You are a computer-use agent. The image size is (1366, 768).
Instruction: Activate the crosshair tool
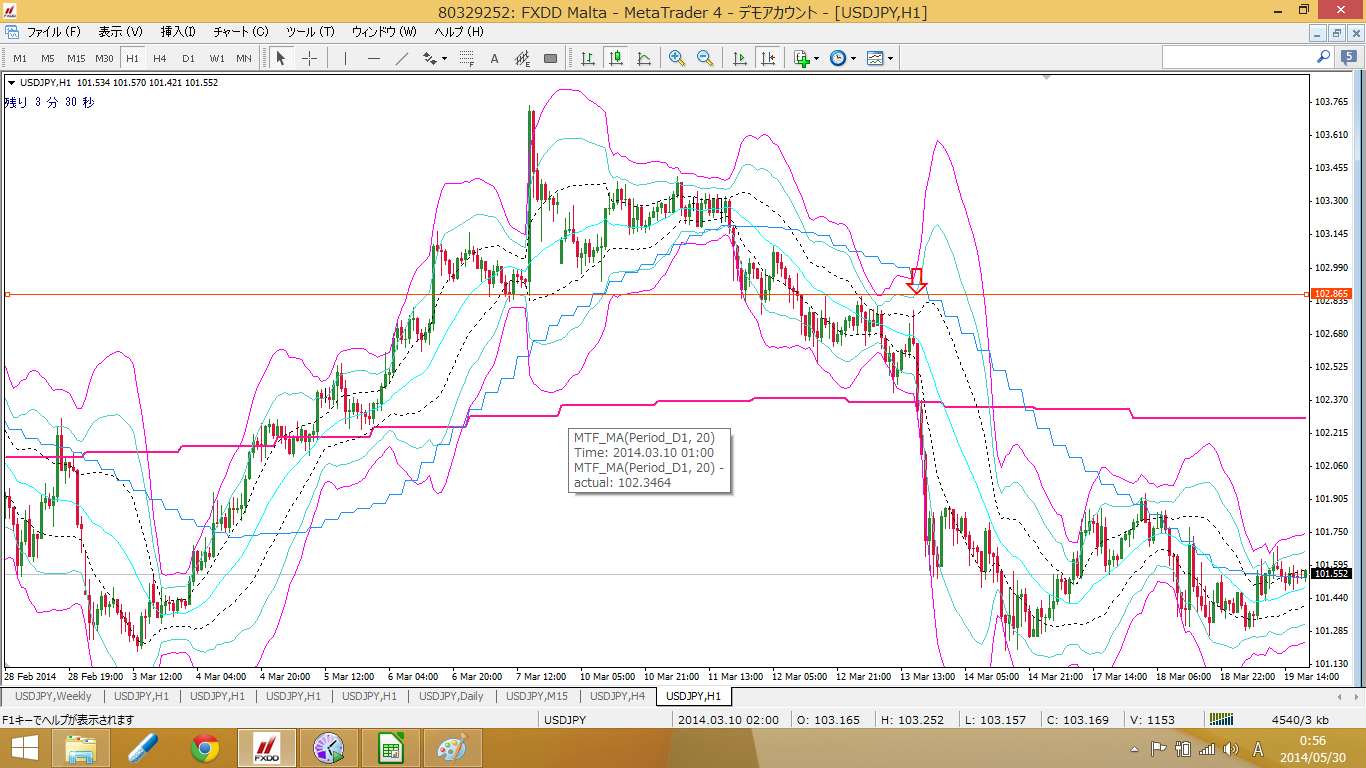click(x=309, y=58)
